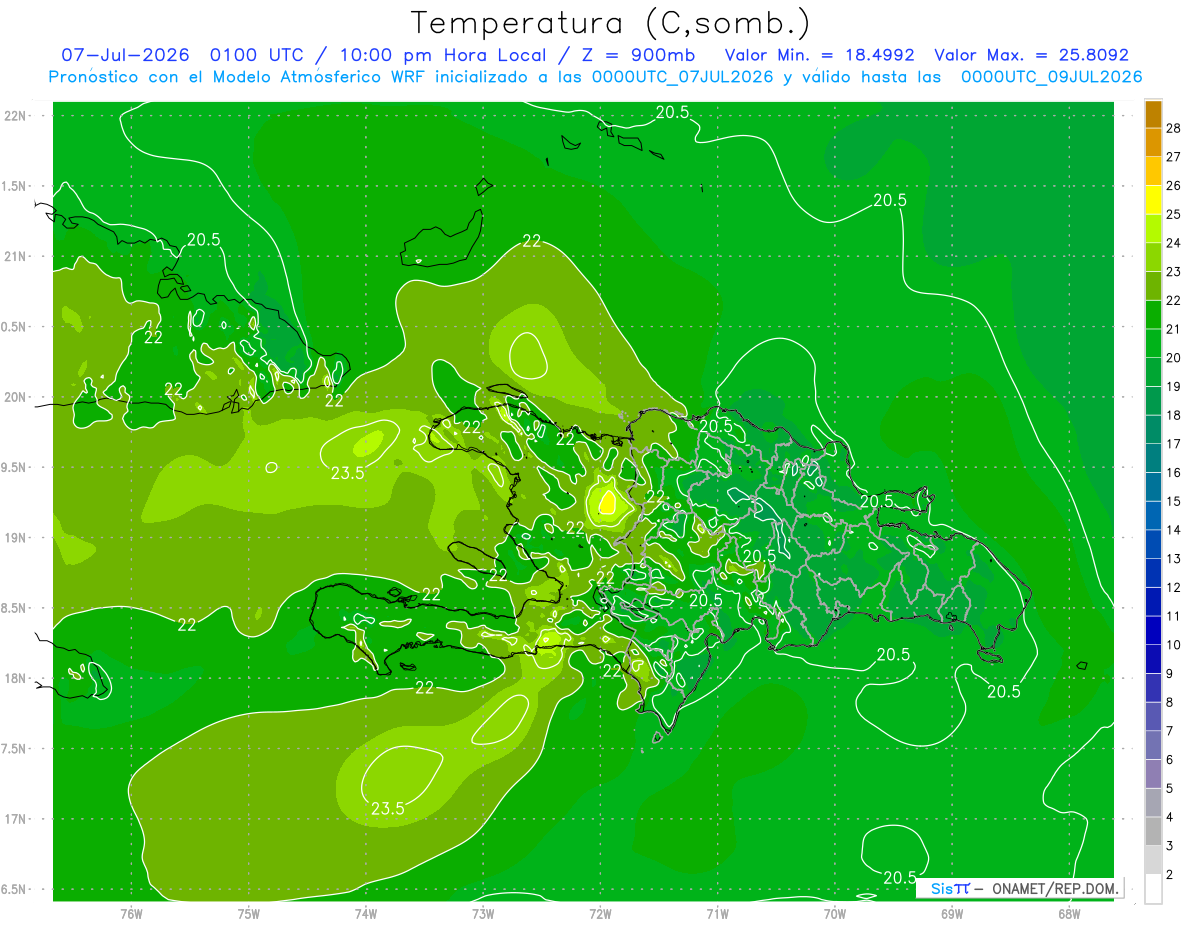Pick the yellow swatch between 25 and 26
1200x927 pixels.
point(1153,200)
